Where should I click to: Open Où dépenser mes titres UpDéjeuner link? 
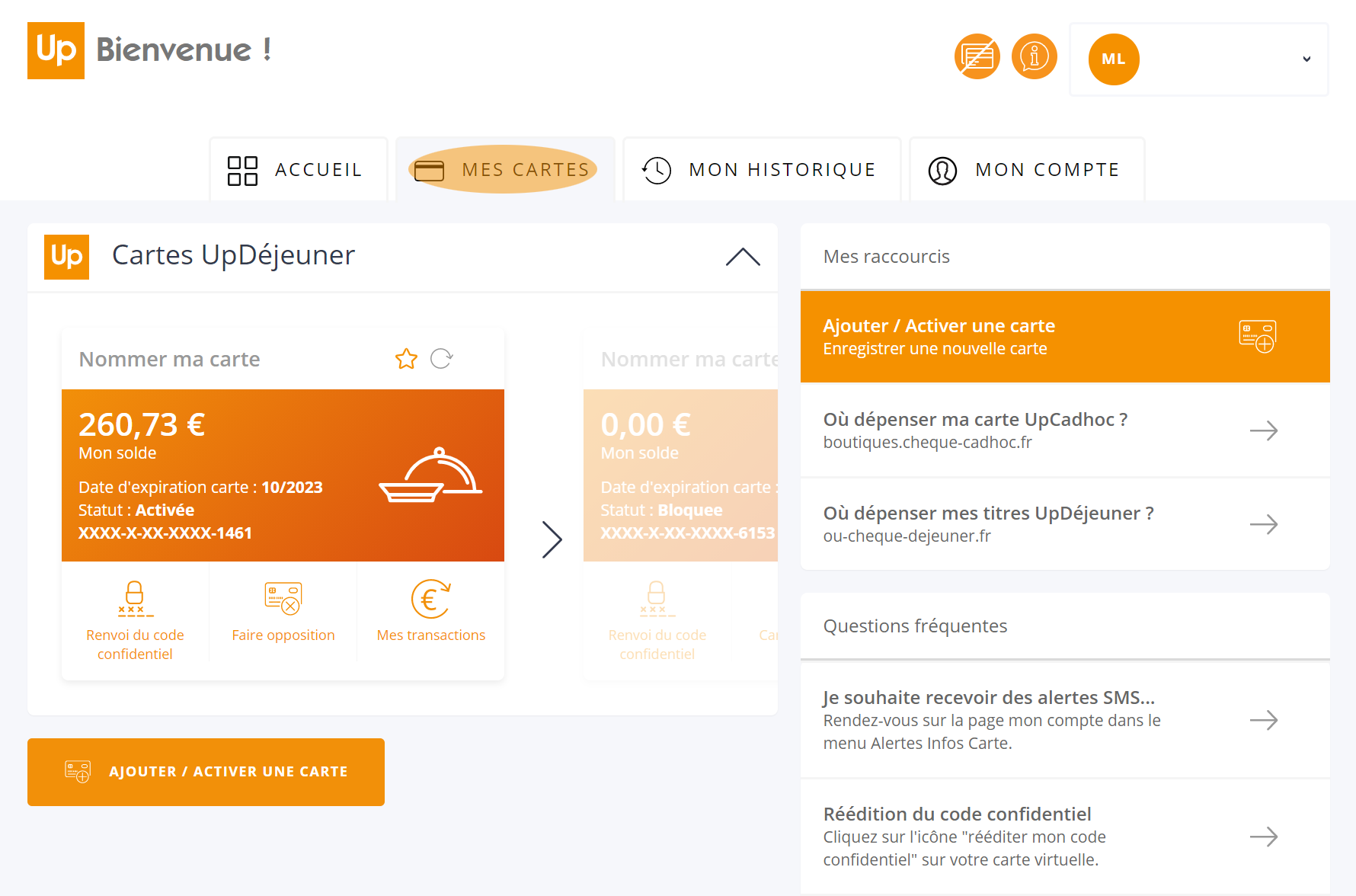click(x=1065, y=524)
